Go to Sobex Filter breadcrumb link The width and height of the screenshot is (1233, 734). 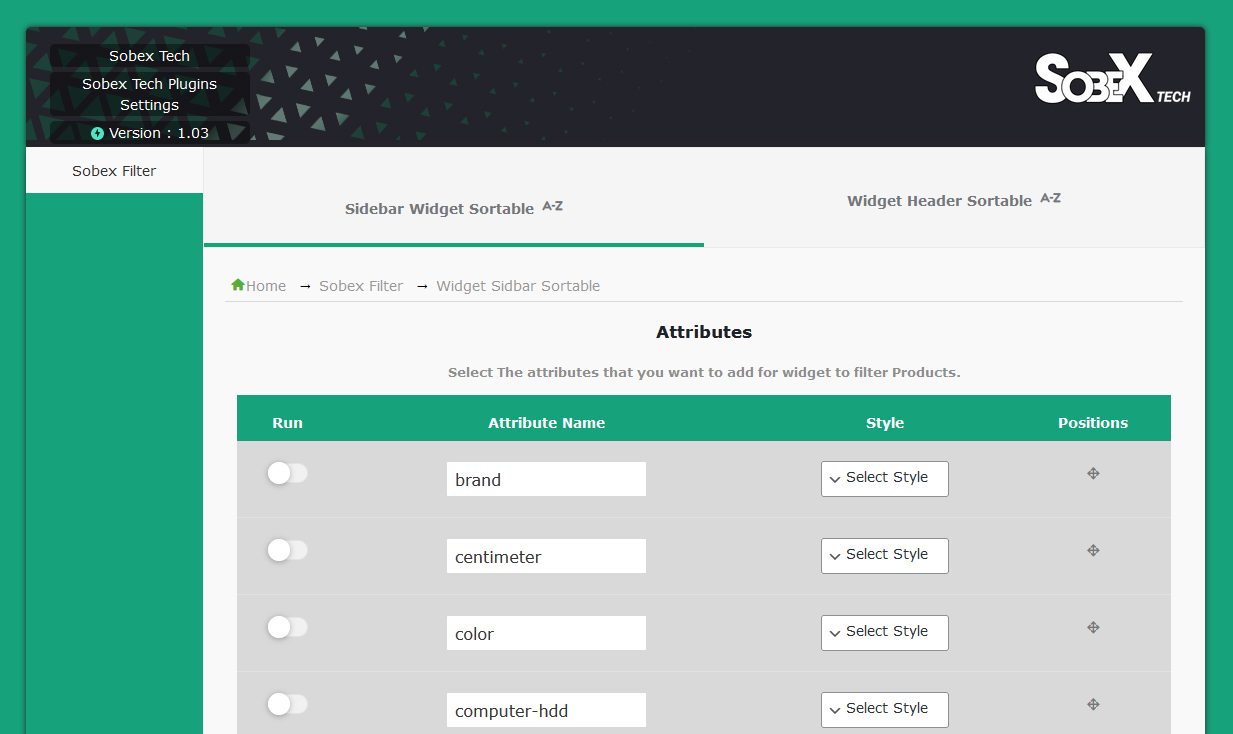click(361, 286)
